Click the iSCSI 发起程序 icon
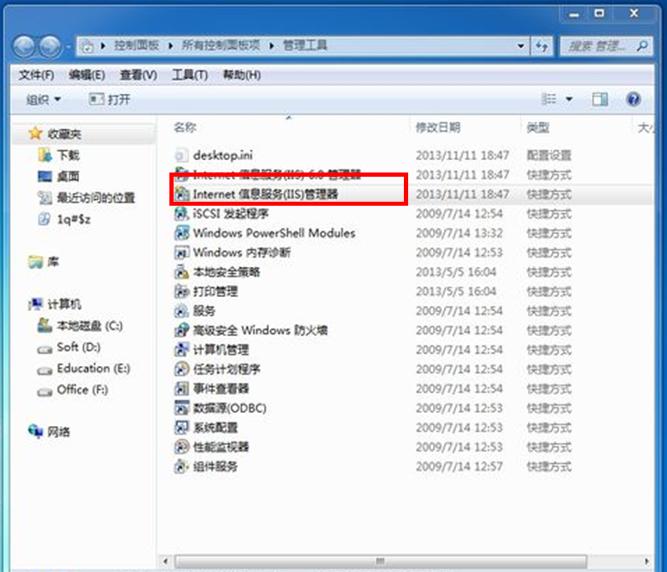 (182, 213)
